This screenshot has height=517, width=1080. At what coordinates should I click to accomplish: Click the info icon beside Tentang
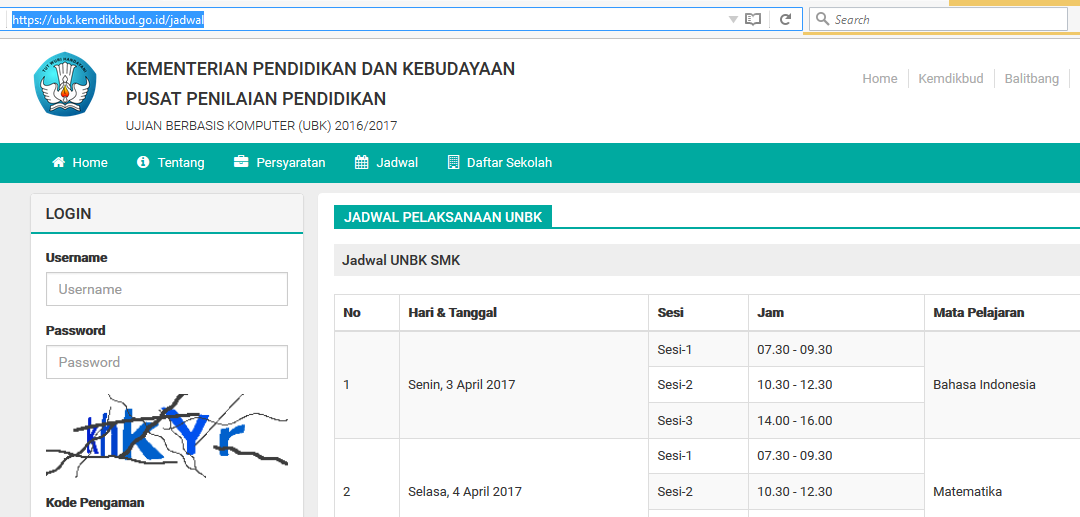[x=143, y=162]
